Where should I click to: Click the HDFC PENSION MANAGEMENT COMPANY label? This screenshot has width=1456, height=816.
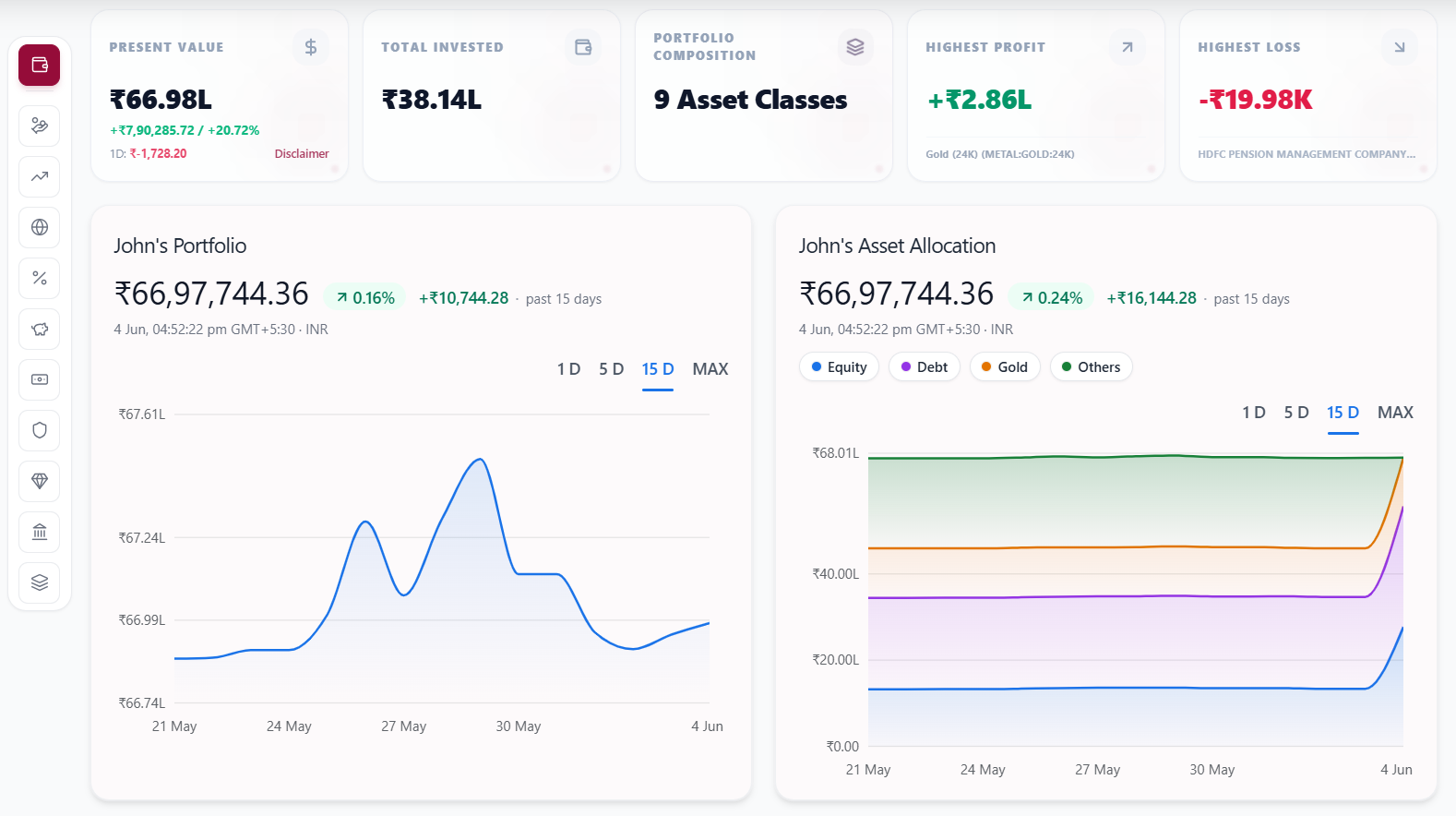click(x=1307, y=154)
